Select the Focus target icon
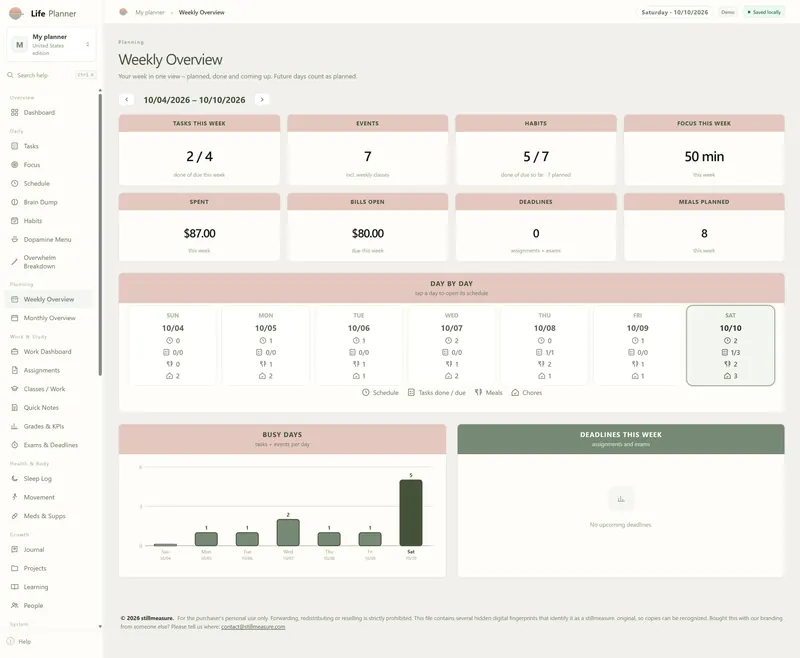 click(x=14, y=165)
